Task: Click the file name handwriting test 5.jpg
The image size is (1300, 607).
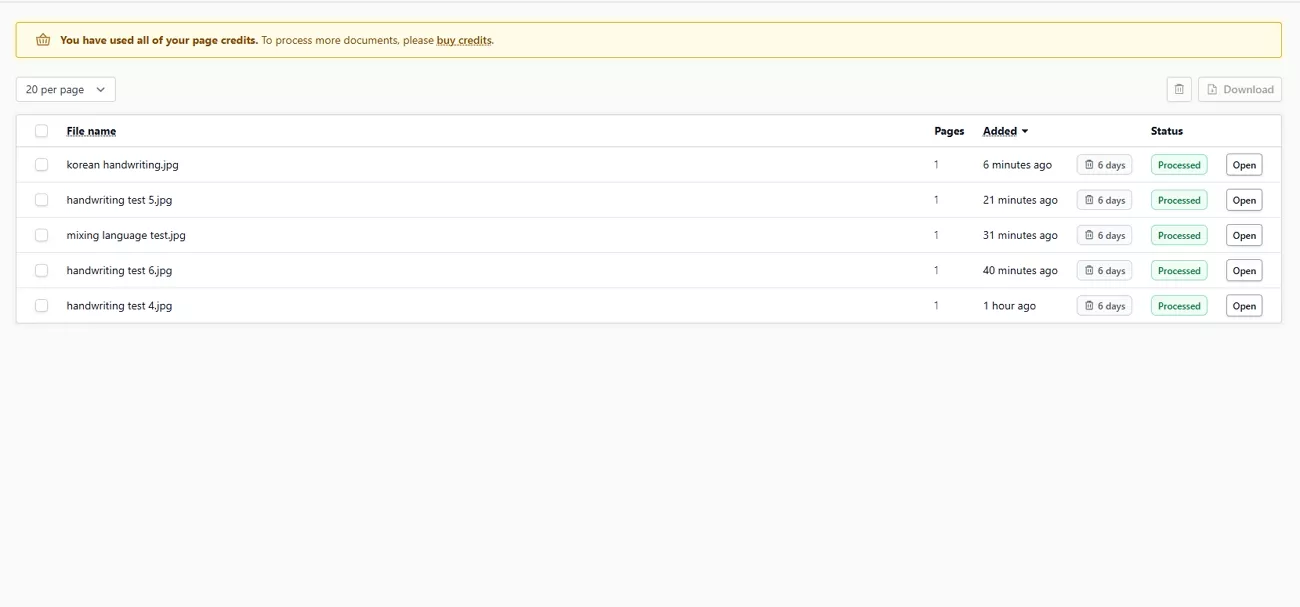Action: click(119, 200)
